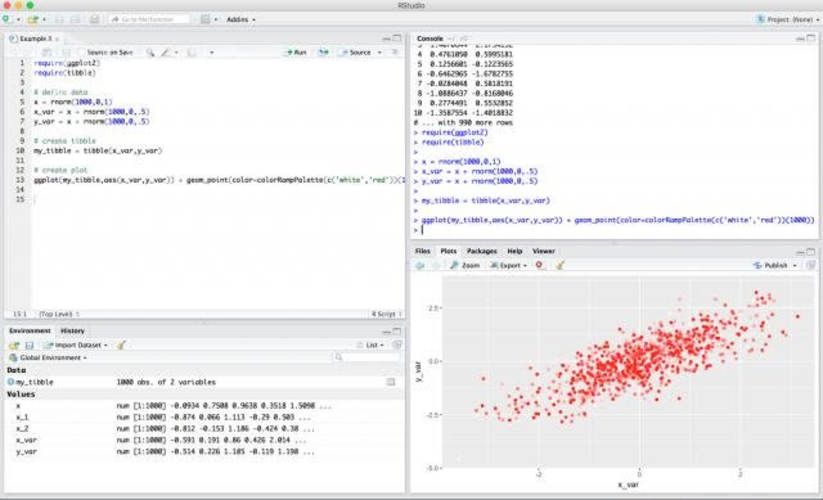This screenshot has width=823, height=500.
Task: Open the Source button dropdown arrow
Action: 379,52
